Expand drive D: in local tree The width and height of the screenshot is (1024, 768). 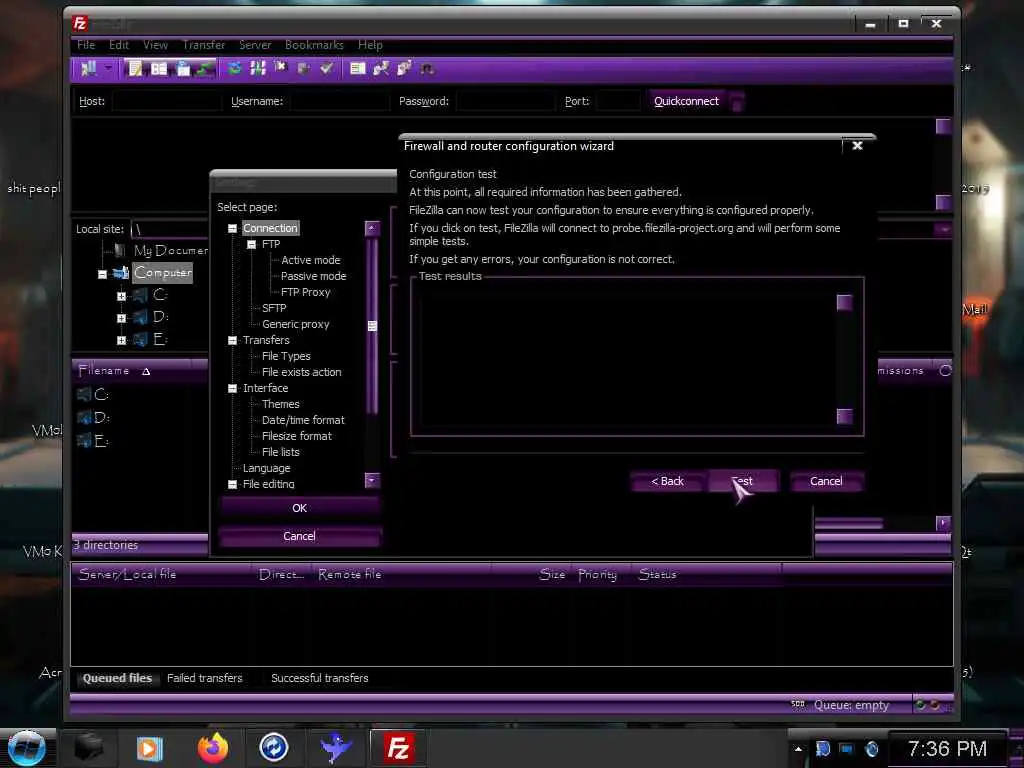(x=121, y=319)
